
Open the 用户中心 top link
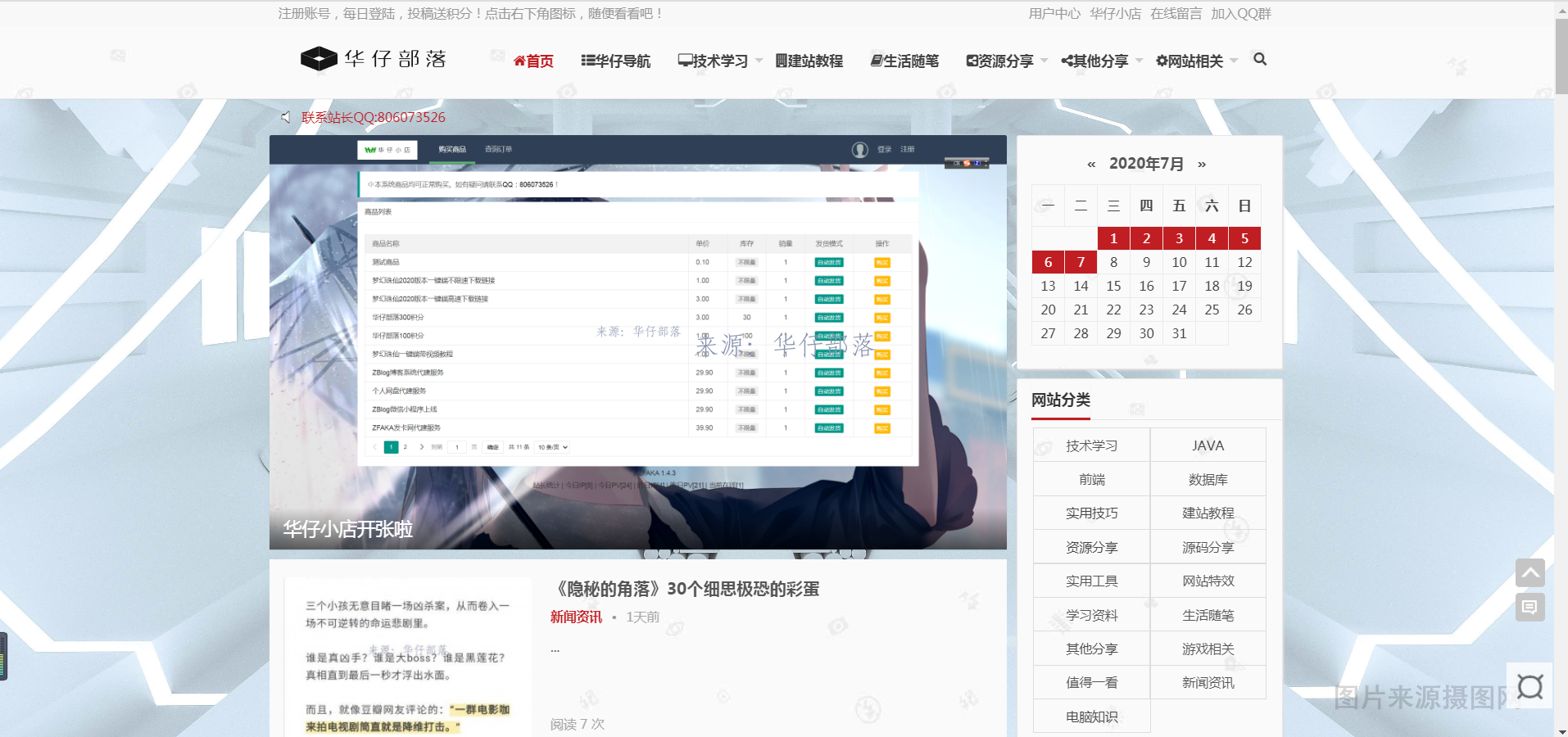point(1054,13)
